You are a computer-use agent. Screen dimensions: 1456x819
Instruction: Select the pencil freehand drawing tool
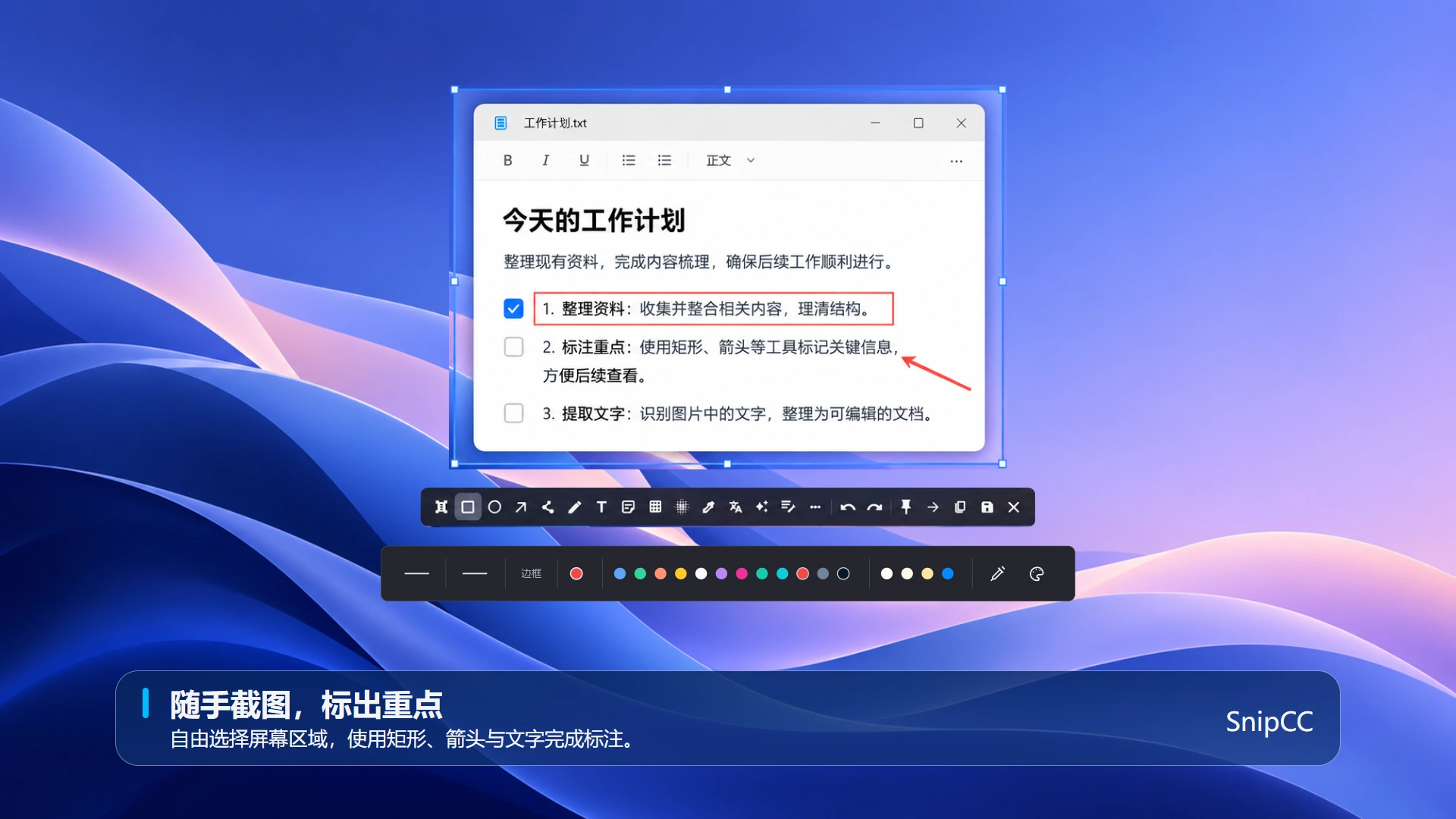[575, 507]
